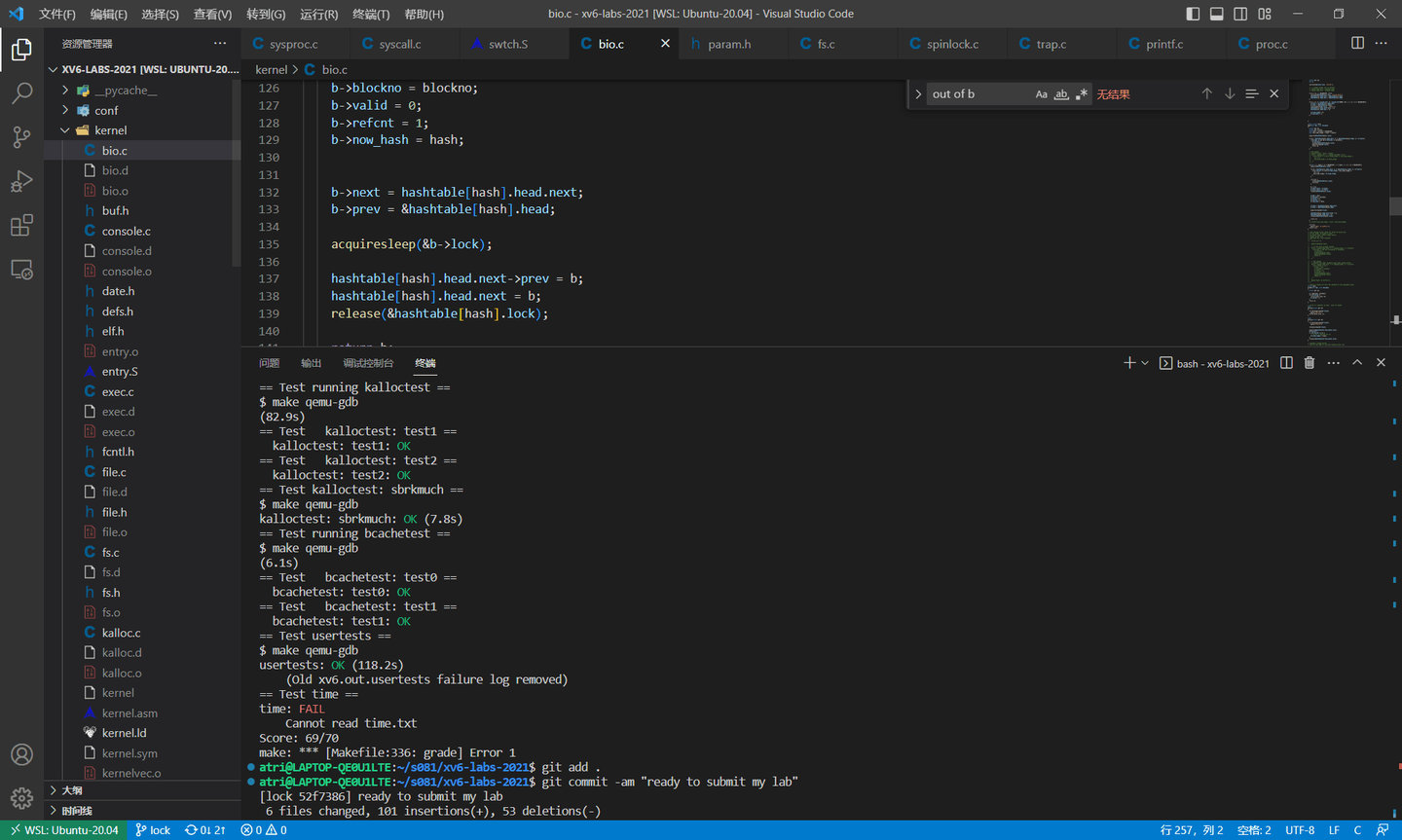Open Remote Explorer in activity bar
The height and width of the screenshot is (840, 1402).
(21, 270)
